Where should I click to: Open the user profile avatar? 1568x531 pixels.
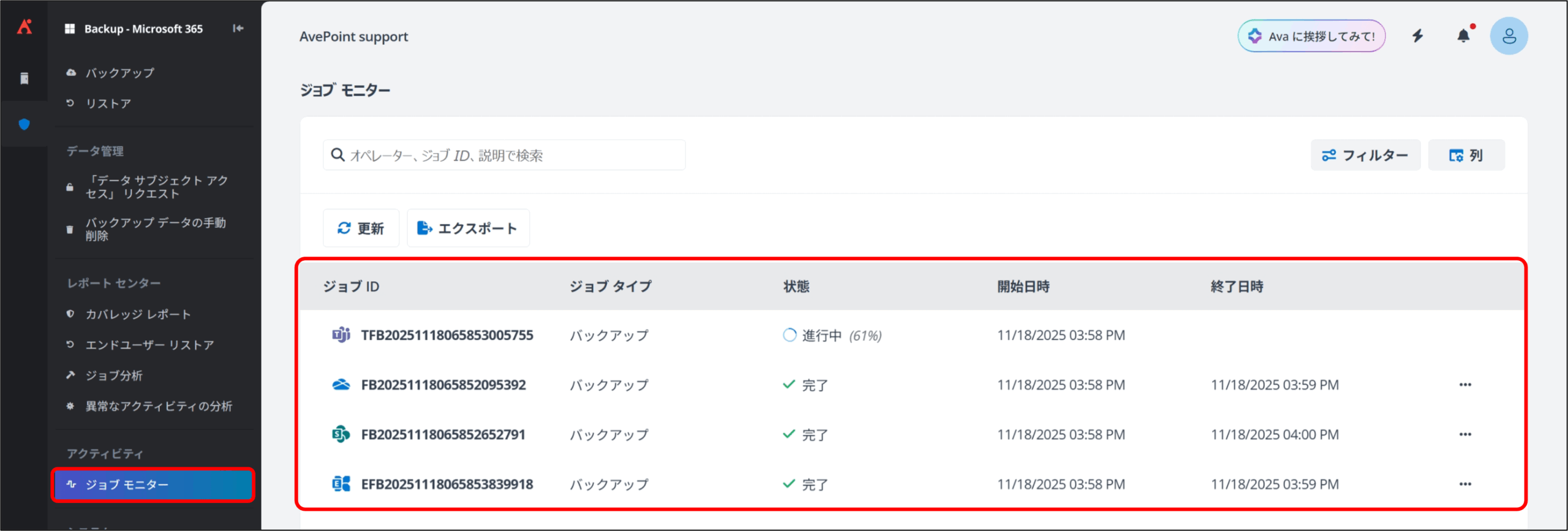tap(1509, 36)
